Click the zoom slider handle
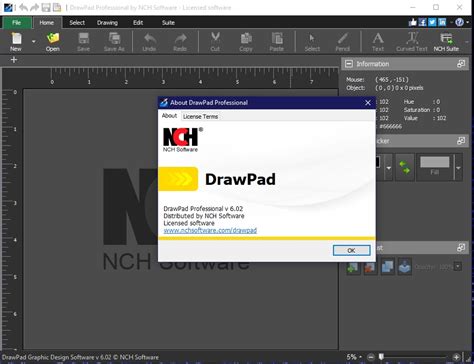The width and height of the screenshot is (474, 364). click(381, 357)
